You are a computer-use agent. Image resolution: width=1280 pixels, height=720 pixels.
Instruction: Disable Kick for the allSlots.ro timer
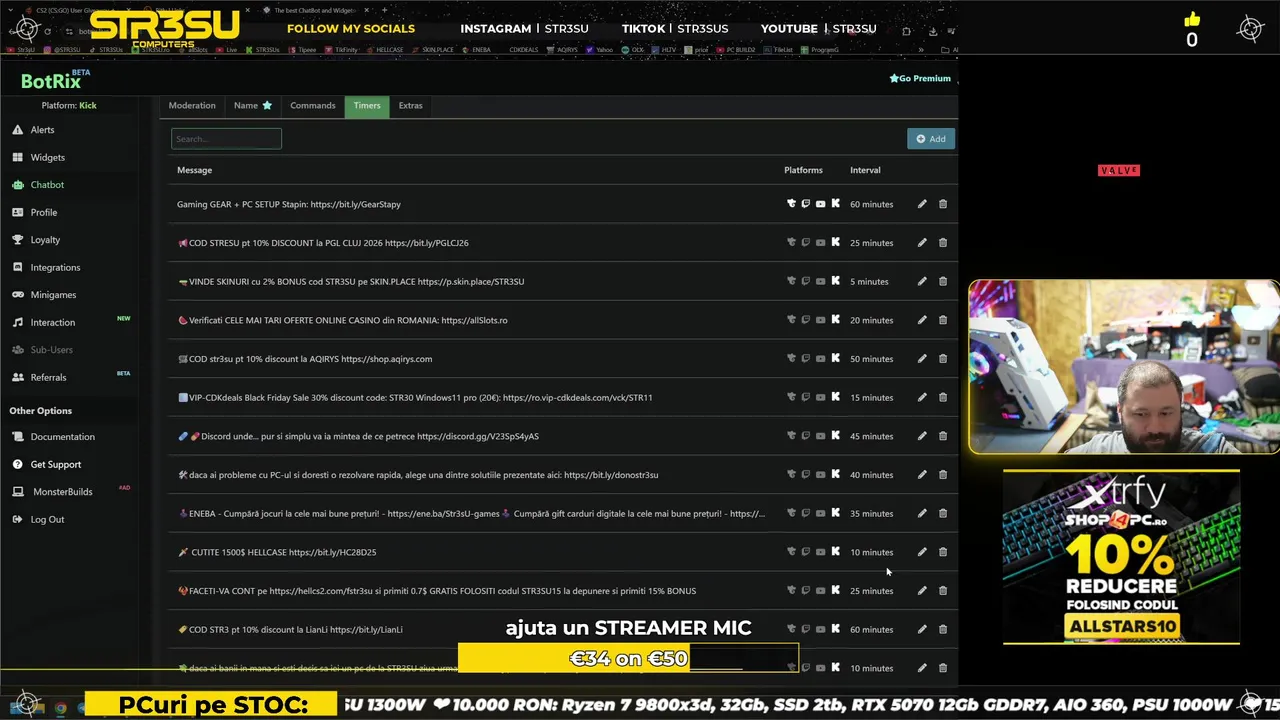[x=836, y=320]
